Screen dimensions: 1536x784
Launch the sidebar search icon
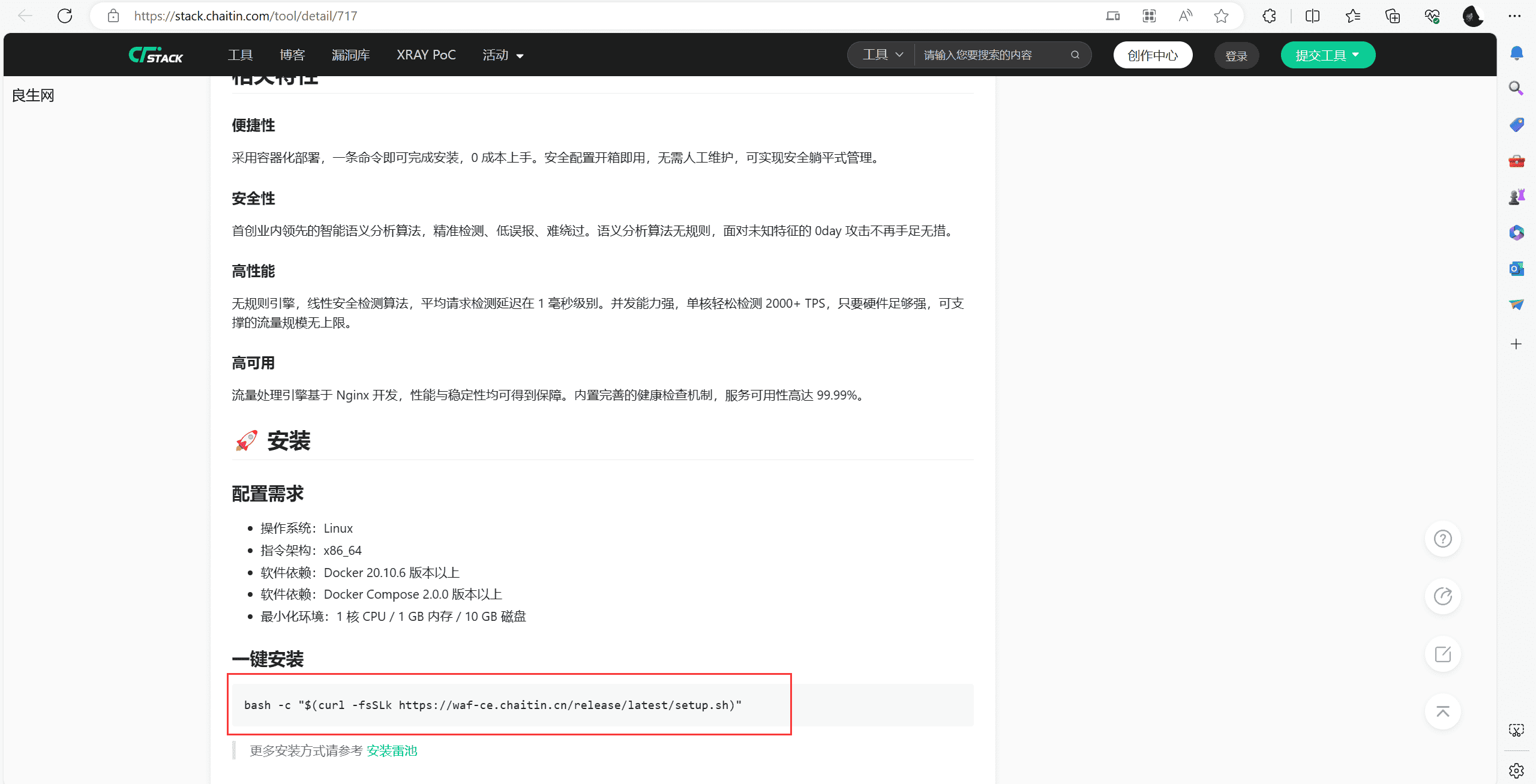1517,88
